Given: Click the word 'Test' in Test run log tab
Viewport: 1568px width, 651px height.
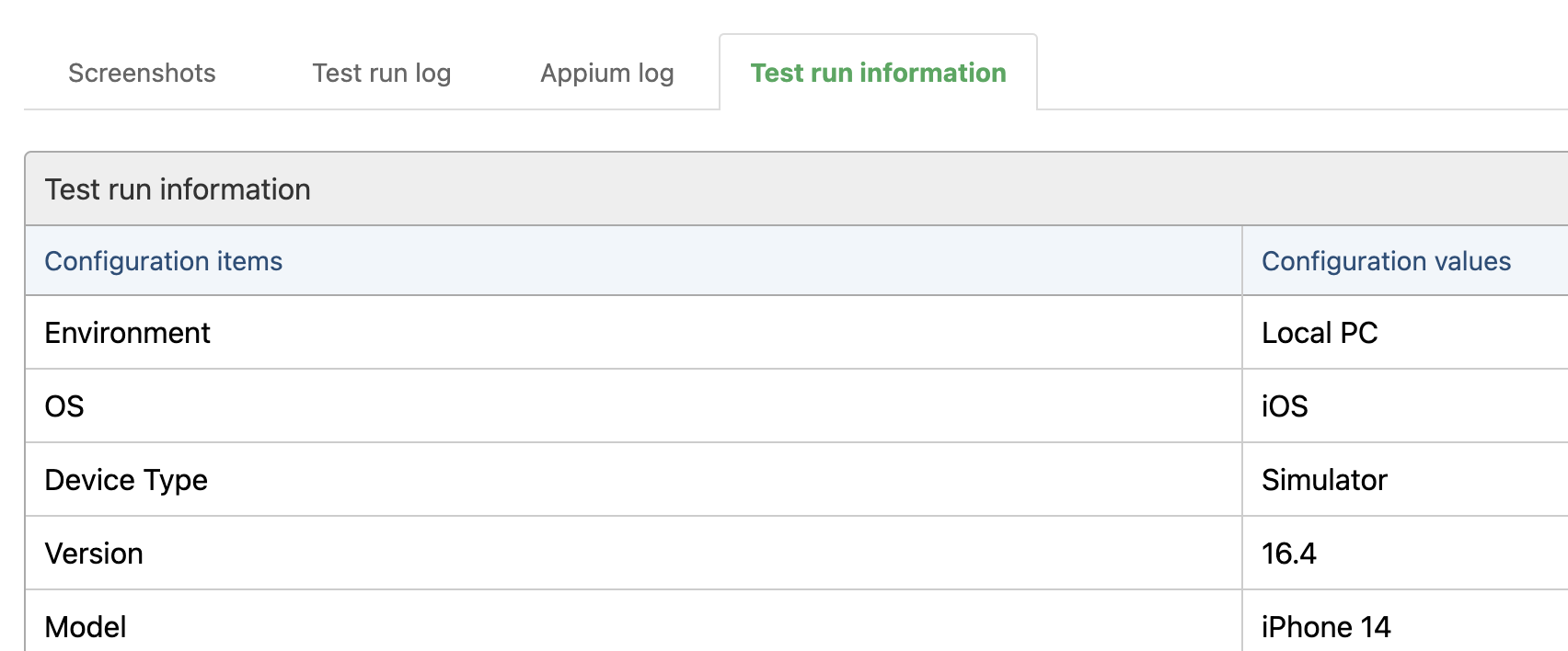Looking at the screenshot, I should coord(337,73).
